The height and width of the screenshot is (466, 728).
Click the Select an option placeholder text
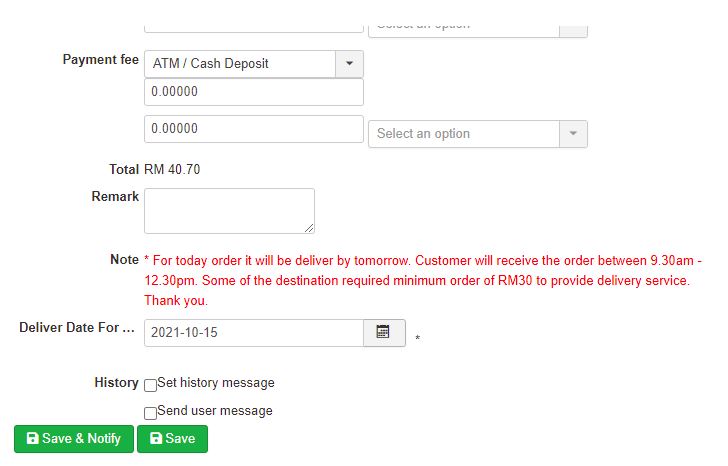(x=423, y=134)
